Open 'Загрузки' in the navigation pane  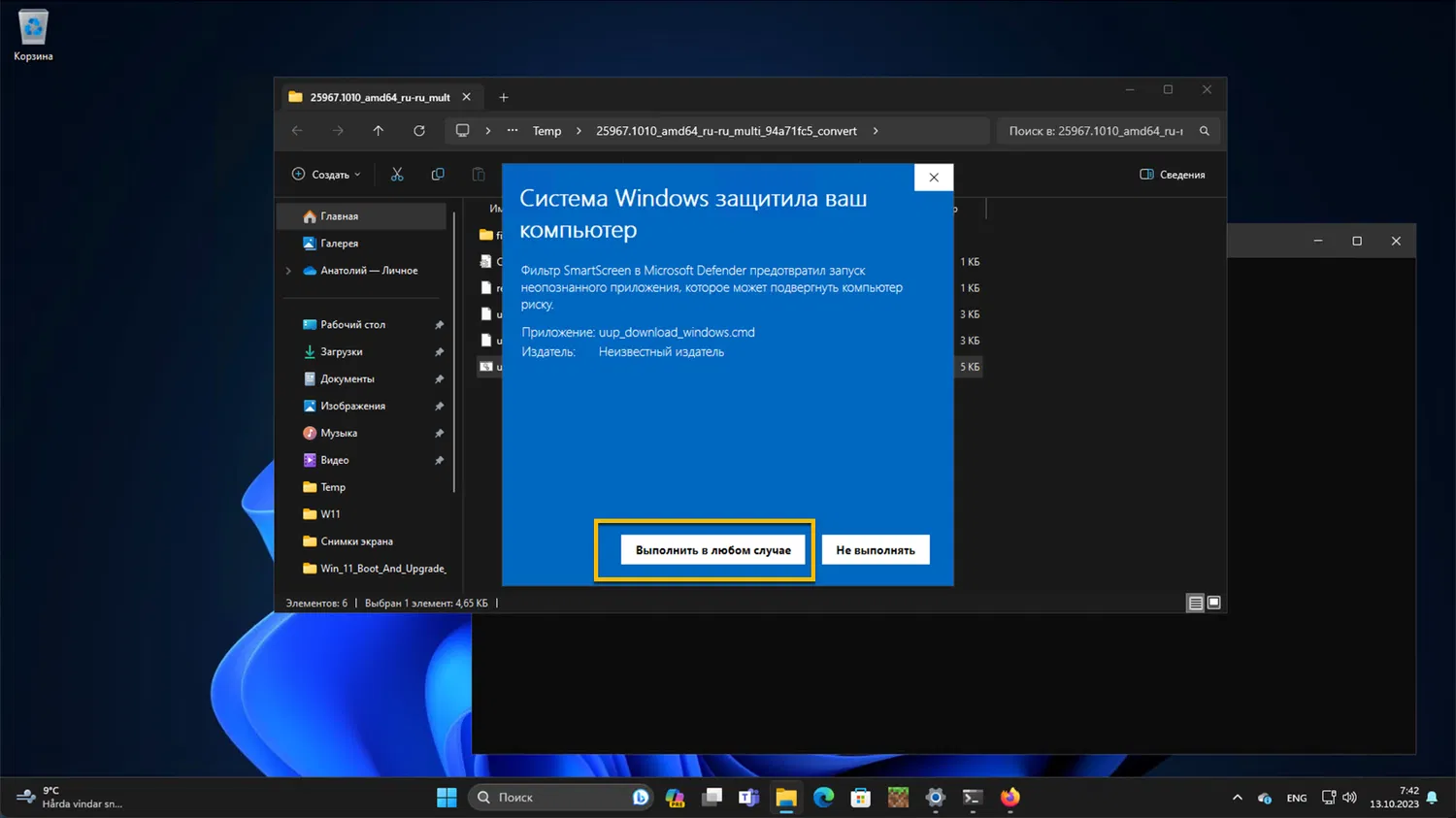click(341, 352)
